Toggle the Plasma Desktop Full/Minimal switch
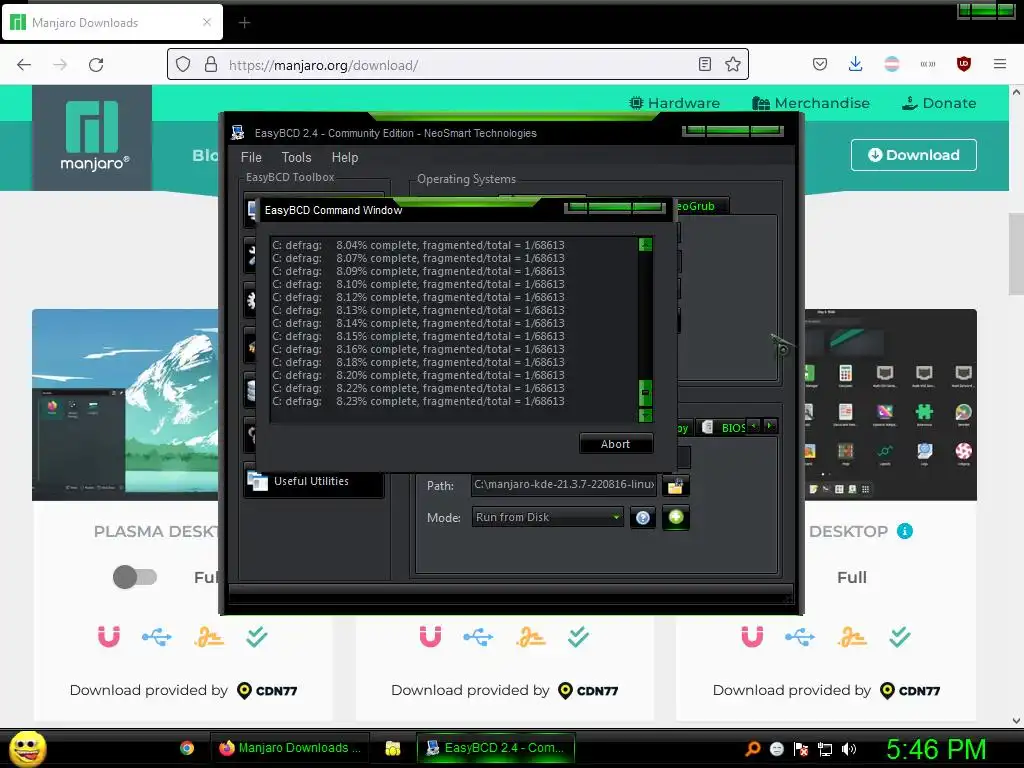This screenshot has width=1024, height=768. click(135, 577)
